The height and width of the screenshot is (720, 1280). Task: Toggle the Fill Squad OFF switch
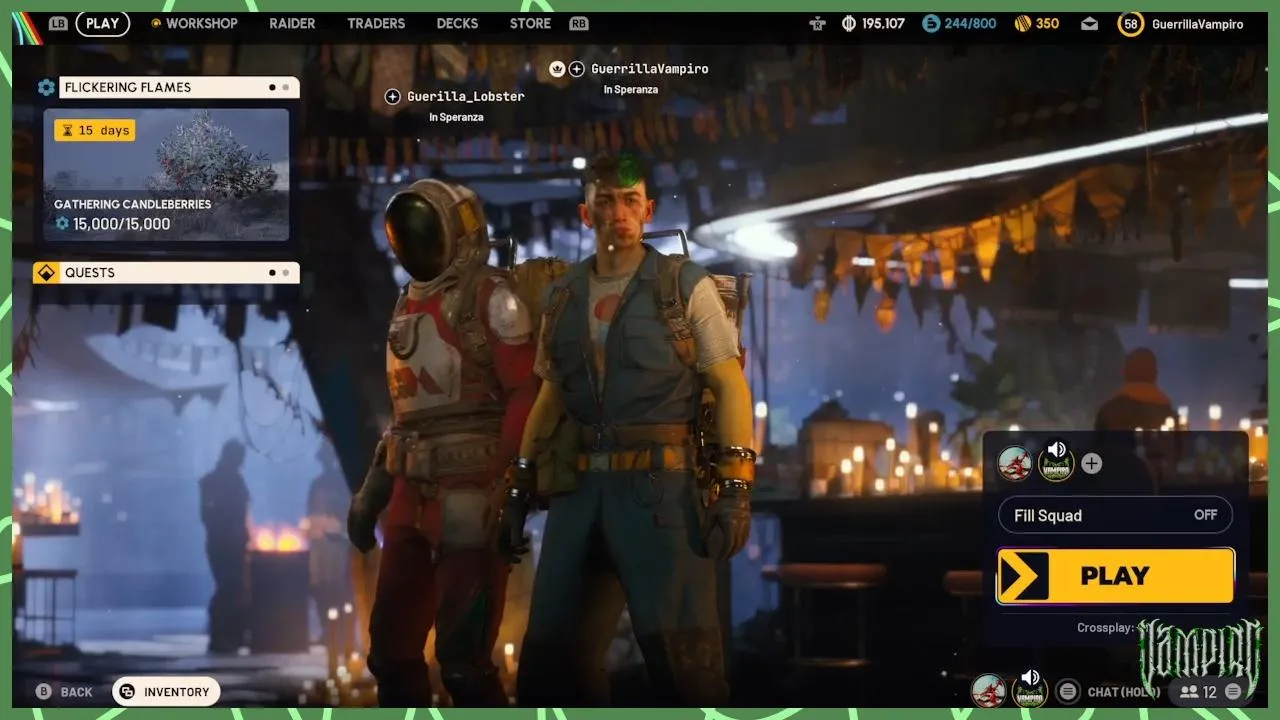pyautogui.click(x=1205, y=515)
